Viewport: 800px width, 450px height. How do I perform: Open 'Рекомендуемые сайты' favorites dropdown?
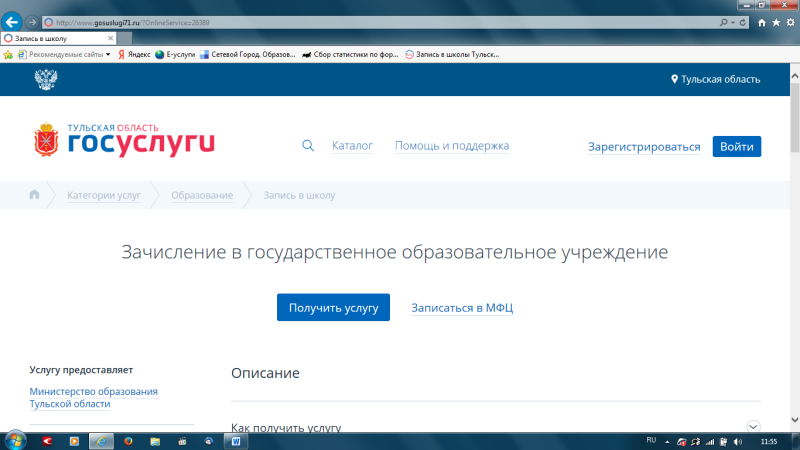click(64, 54)
